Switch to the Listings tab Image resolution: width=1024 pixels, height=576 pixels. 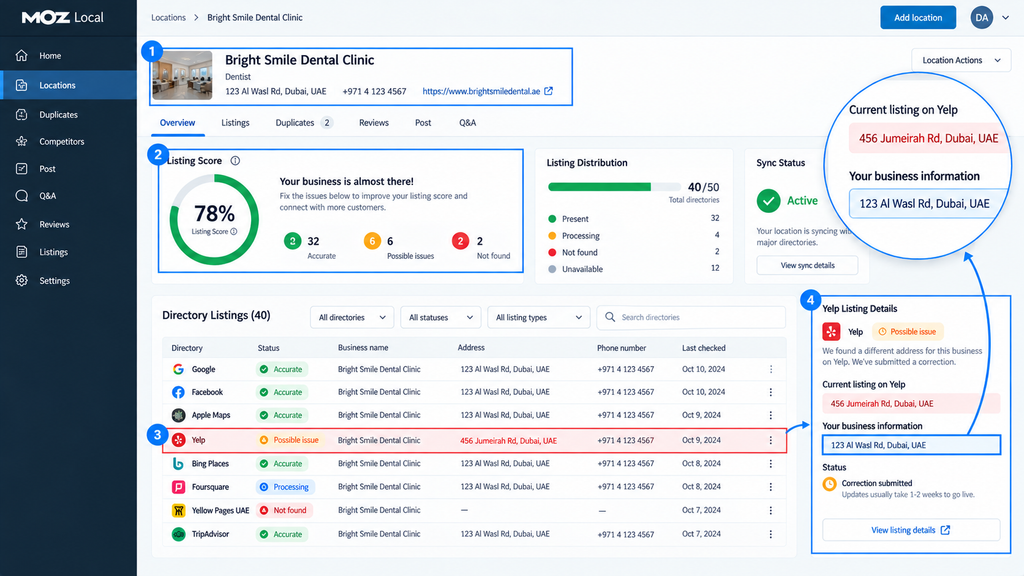235,123
